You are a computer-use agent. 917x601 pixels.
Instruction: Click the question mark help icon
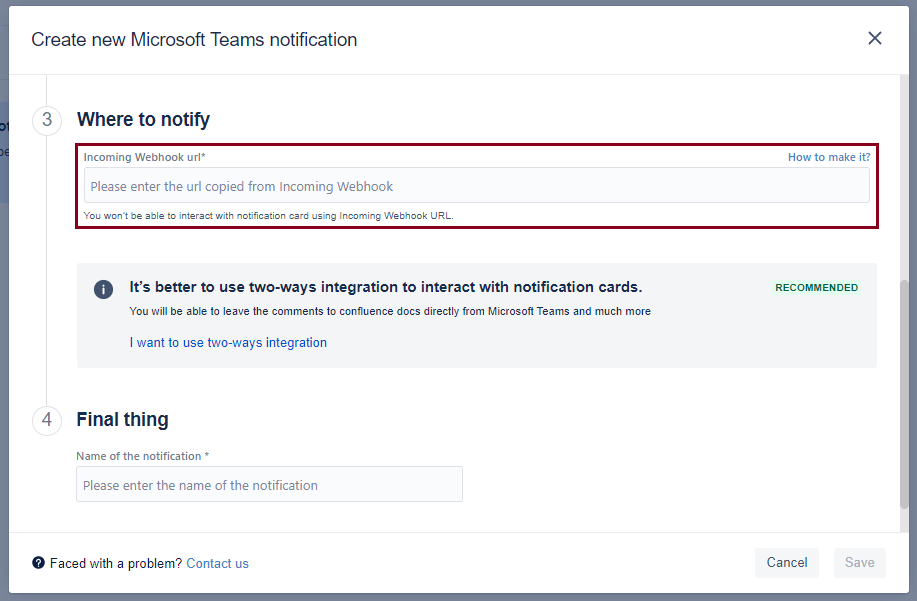[x=38, y=563]
